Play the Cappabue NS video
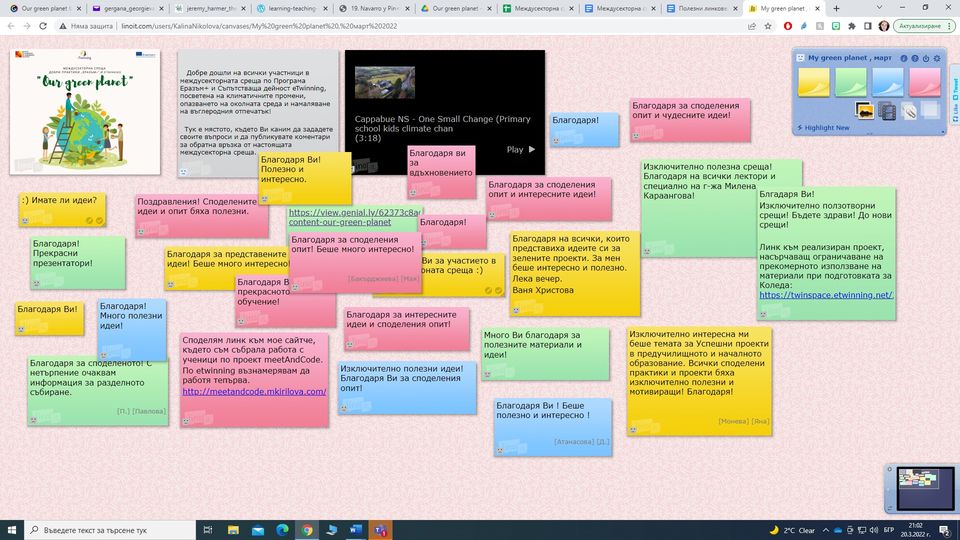The image size is (960, 540). point(520,149)
